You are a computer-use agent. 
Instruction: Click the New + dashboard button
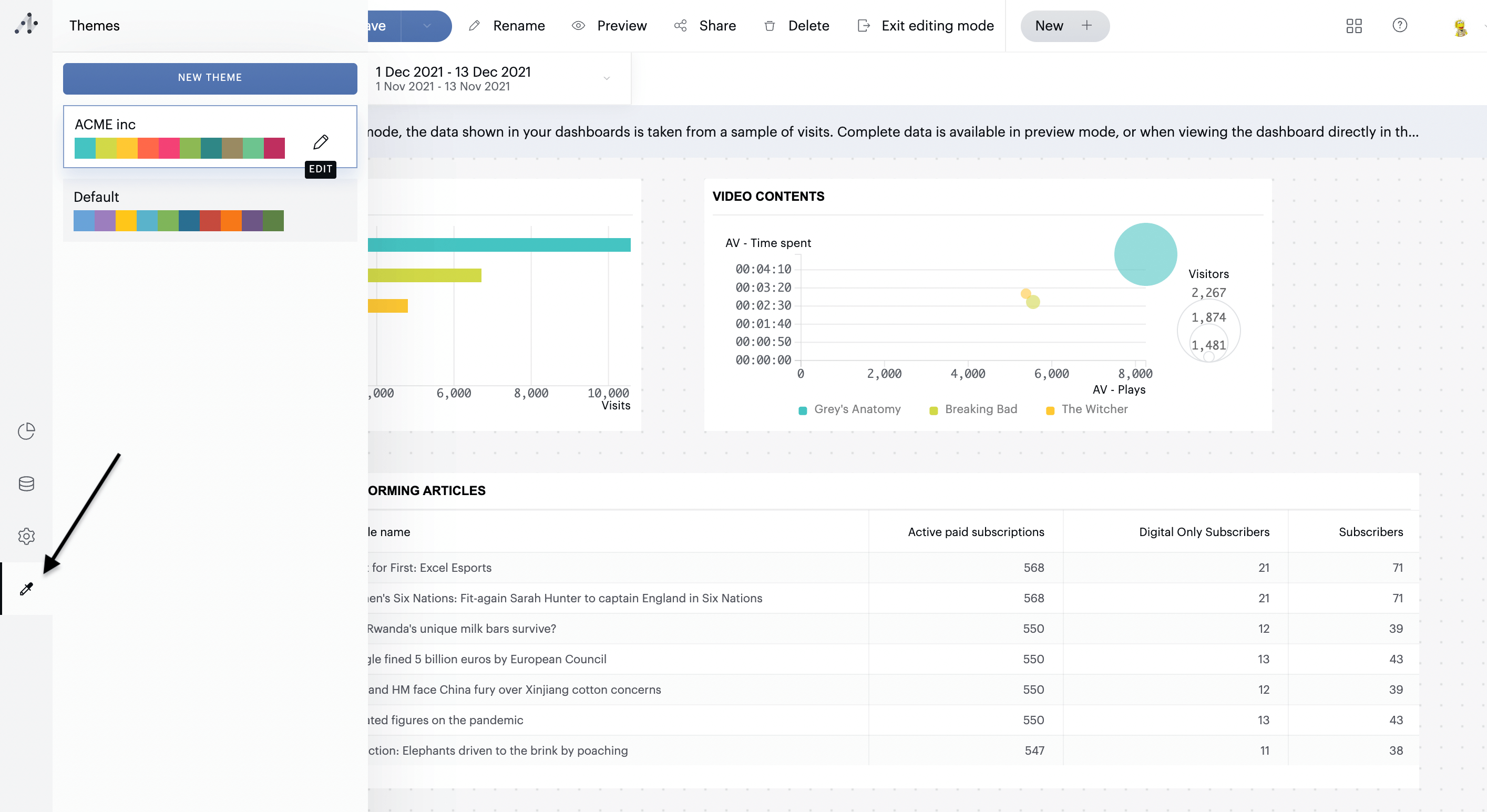tap(1064, 25)
